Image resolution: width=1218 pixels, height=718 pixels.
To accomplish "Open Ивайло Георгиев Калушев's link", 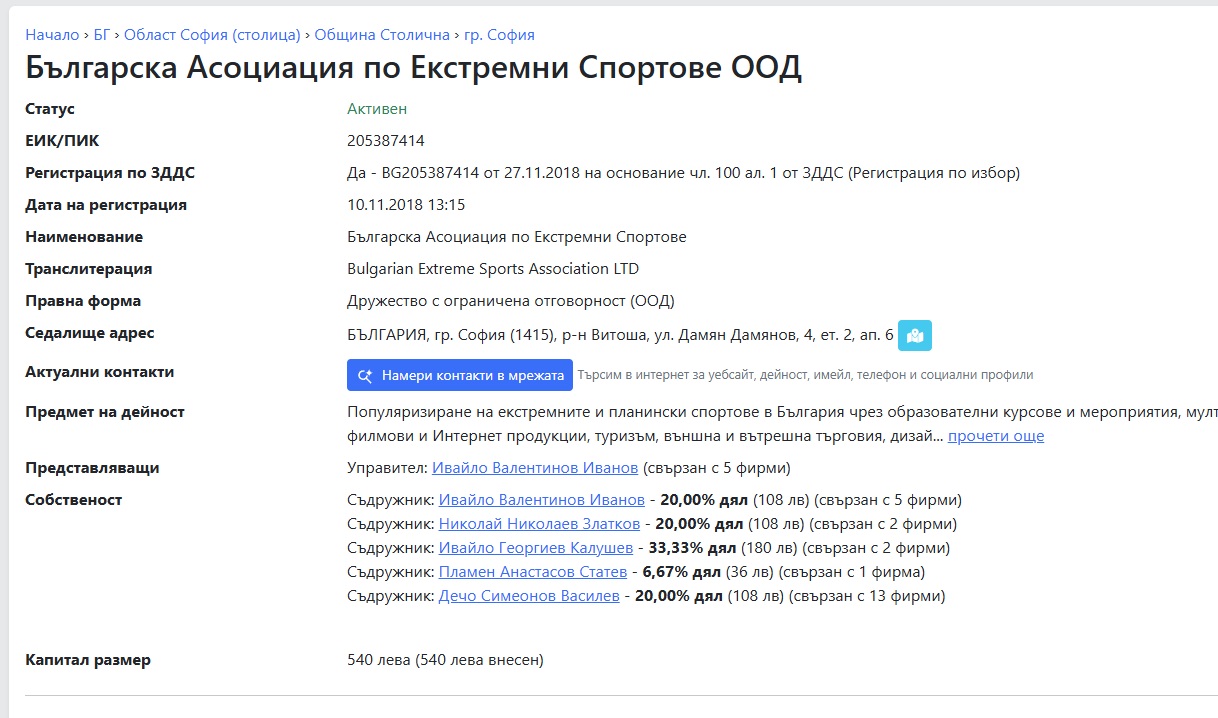I will [x=535, y=548].
